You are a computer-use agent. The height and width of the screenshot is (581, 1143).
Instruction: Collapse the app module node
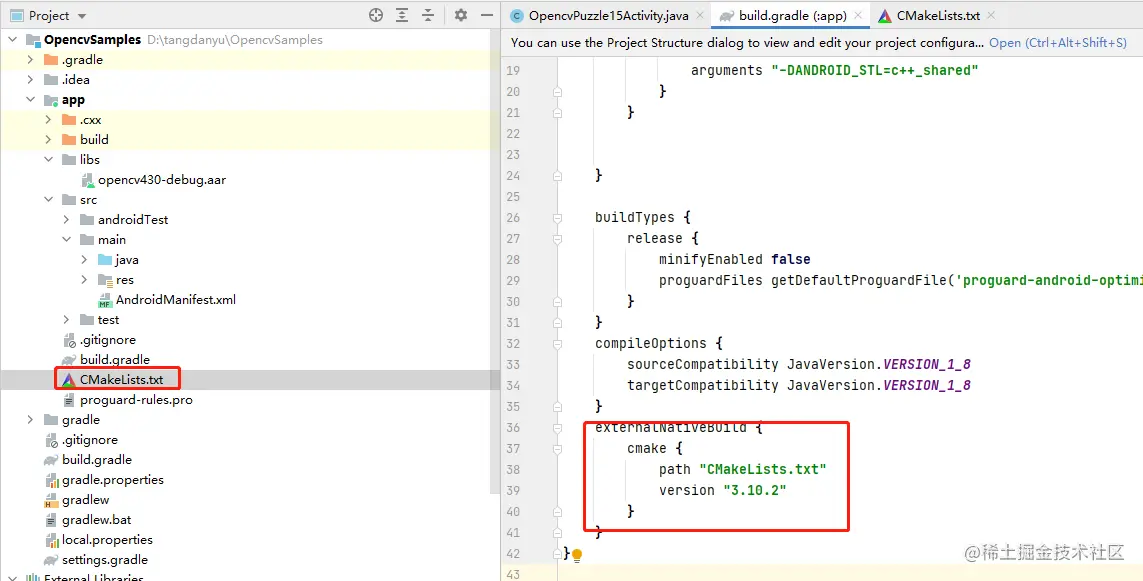pos(30,100)
